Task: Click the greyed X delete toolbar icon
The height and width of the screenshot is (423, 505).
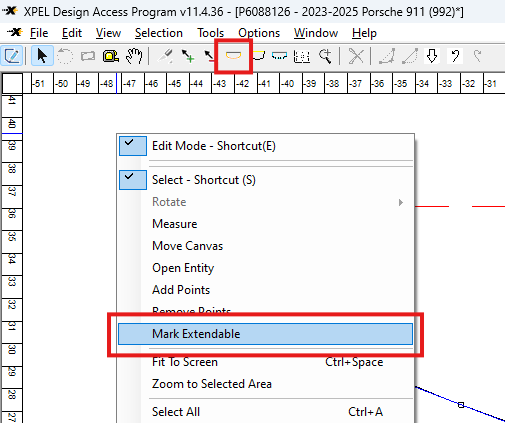Action: (356, 56)
